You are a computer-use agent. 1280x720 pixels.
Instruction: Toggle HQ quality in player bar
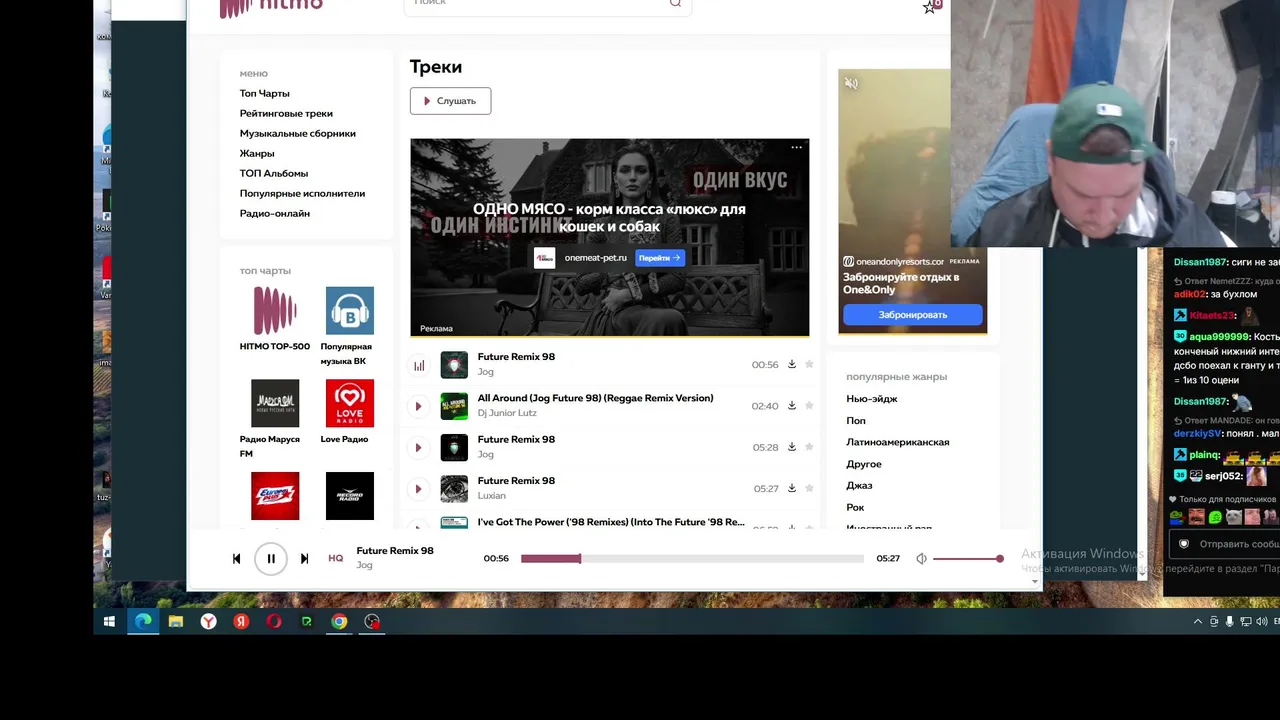click(x=336, y=559)
